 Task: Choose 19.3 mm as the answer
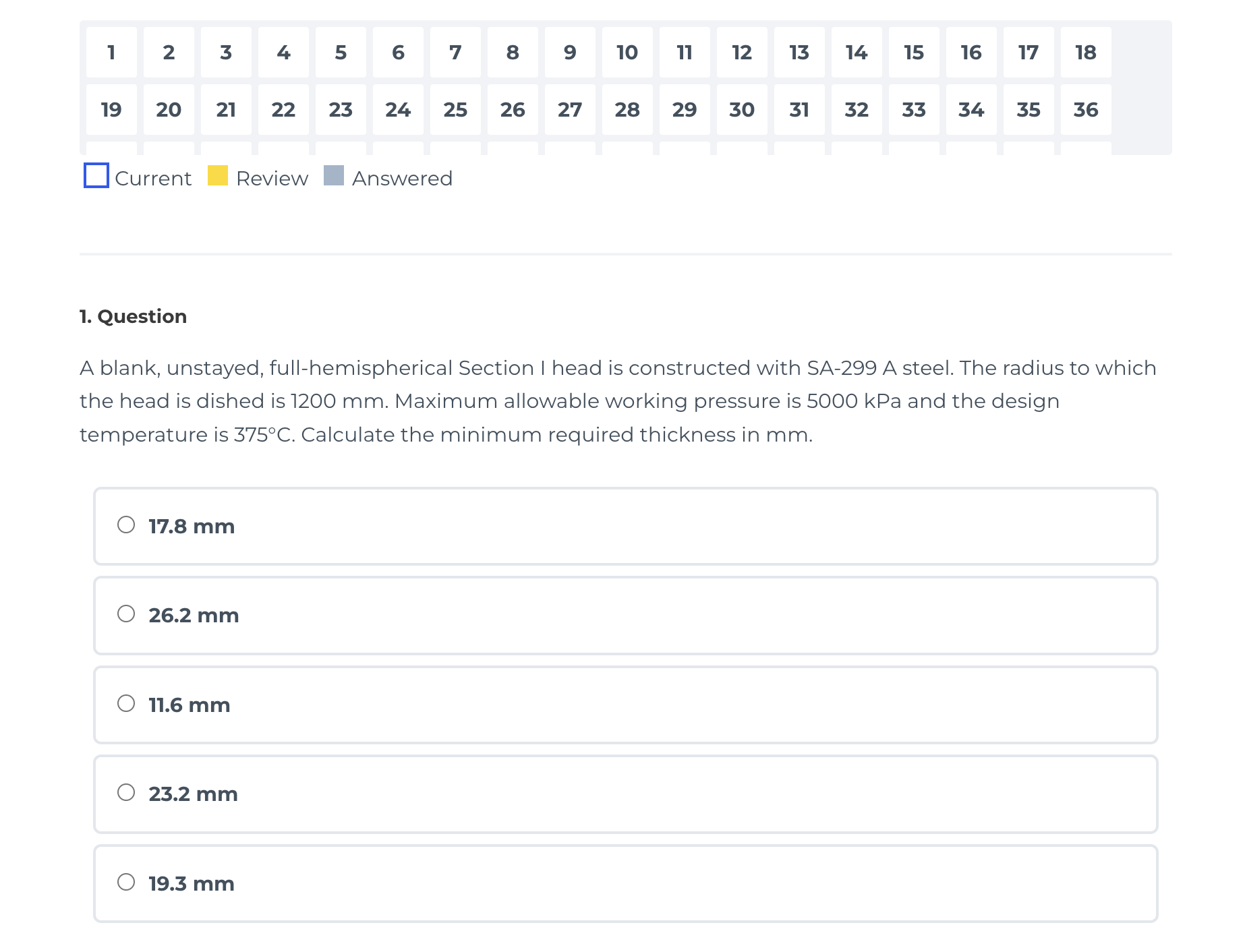[x=126, y=883]
